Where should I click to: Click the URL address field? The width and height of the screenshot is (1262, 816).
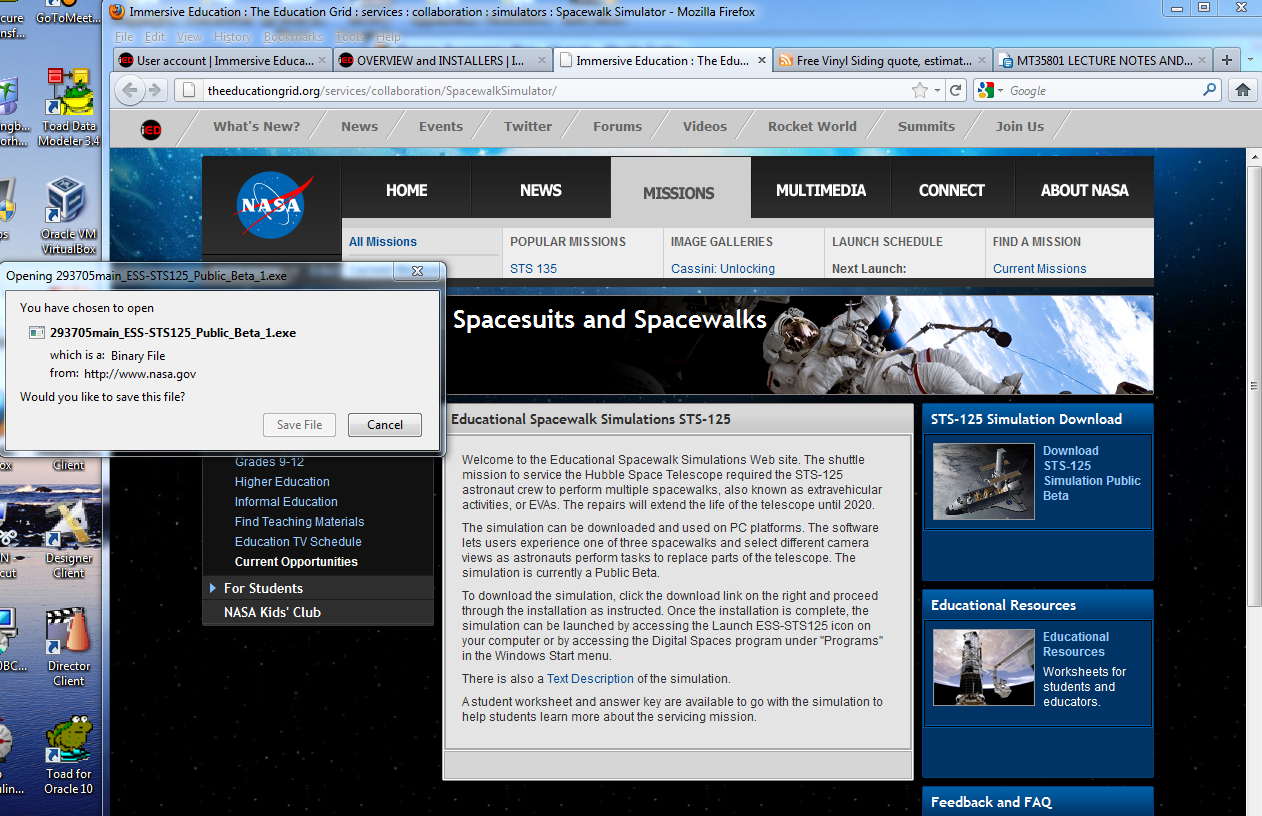(555, 90)
